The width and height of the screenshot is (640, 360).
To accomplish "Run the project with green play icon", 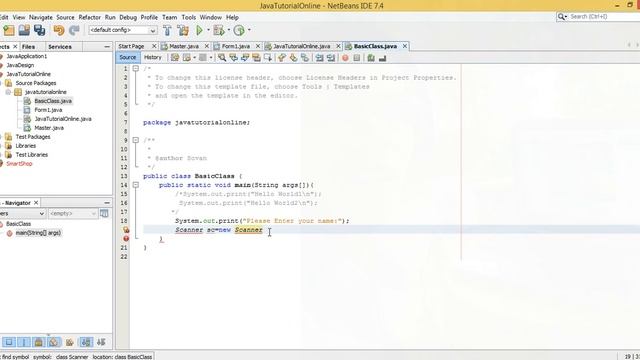I will point(200,30).
